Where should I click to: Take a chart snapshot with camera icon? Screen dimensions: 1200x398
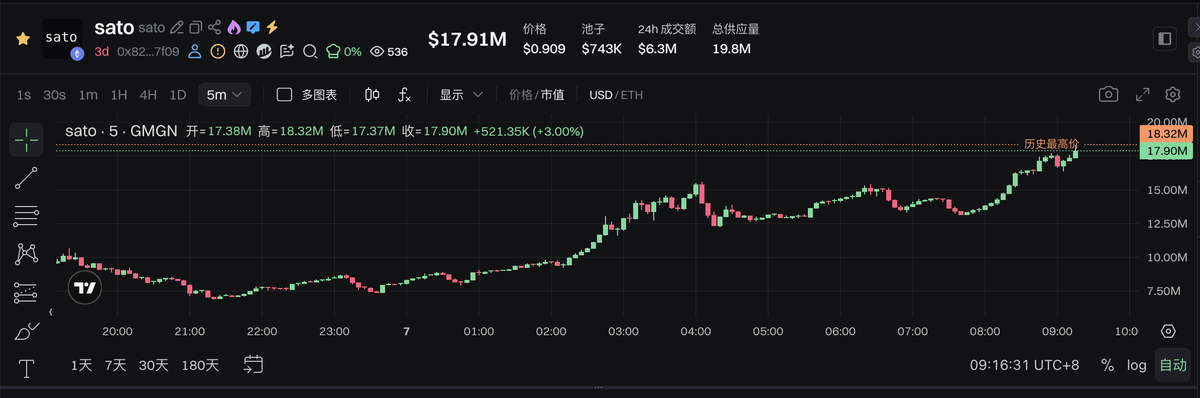[1108, 94]
